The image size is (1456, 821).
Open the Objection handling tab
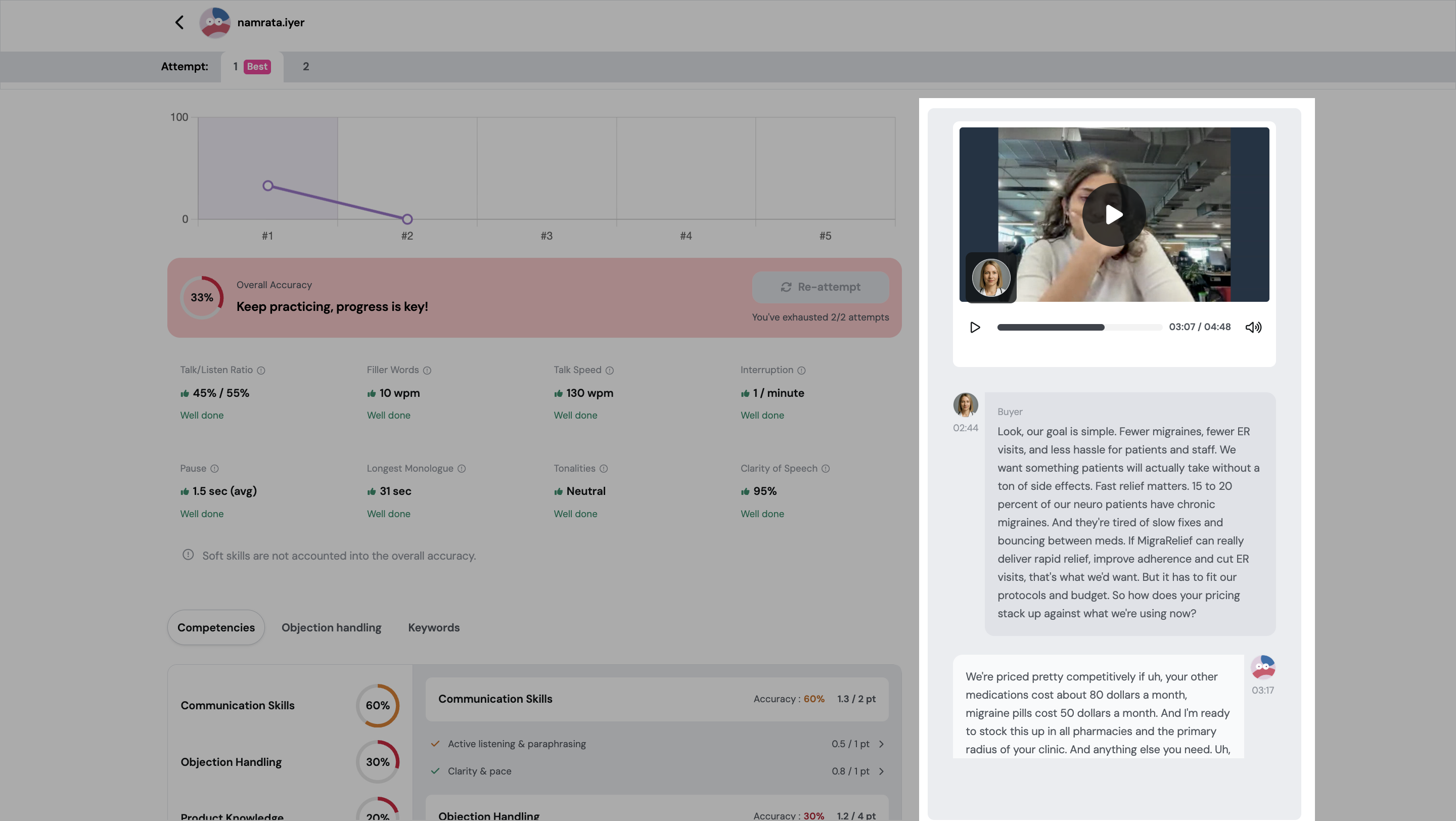[331, 627]
